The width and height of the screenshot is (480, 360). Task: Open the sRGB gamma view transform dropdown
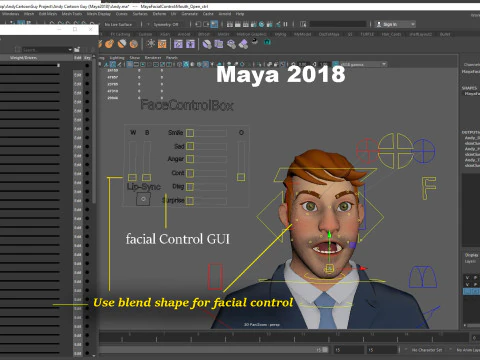(x=363, y=64)
